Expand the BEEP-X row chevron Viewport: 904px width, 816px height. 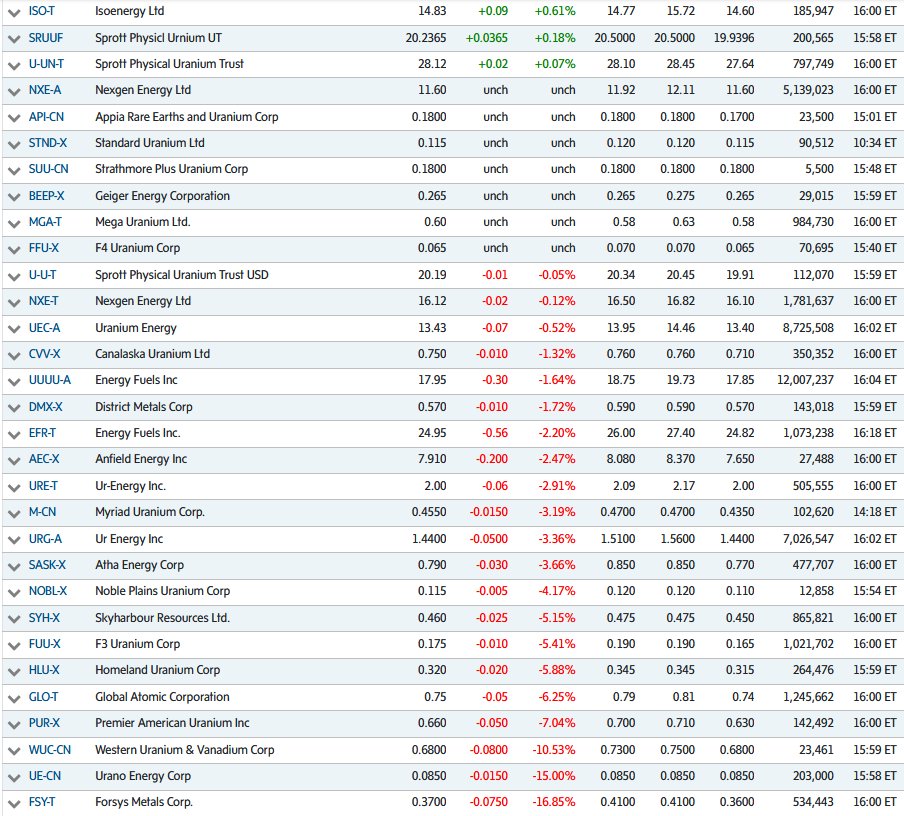click(14, 197)
